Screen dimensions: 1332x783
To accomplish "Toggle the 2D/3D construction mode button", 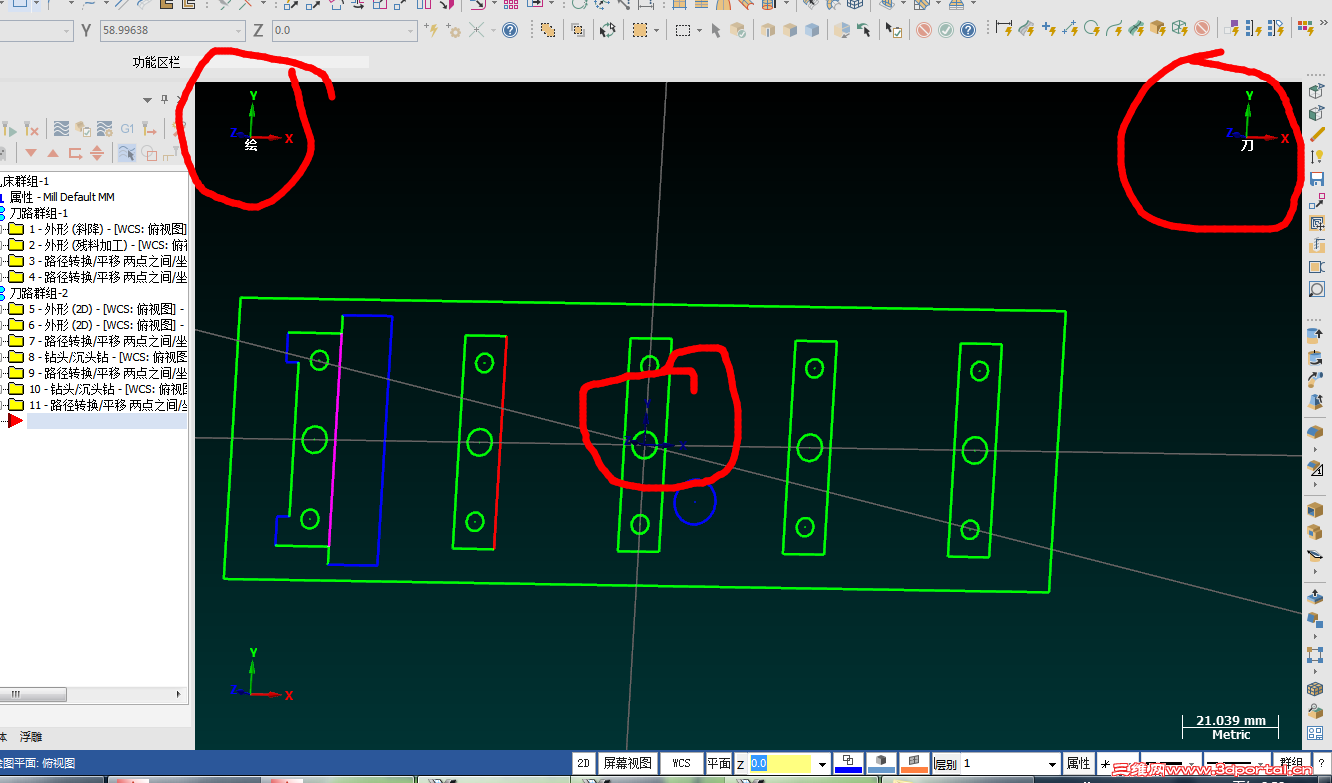I will coord(584,763).
